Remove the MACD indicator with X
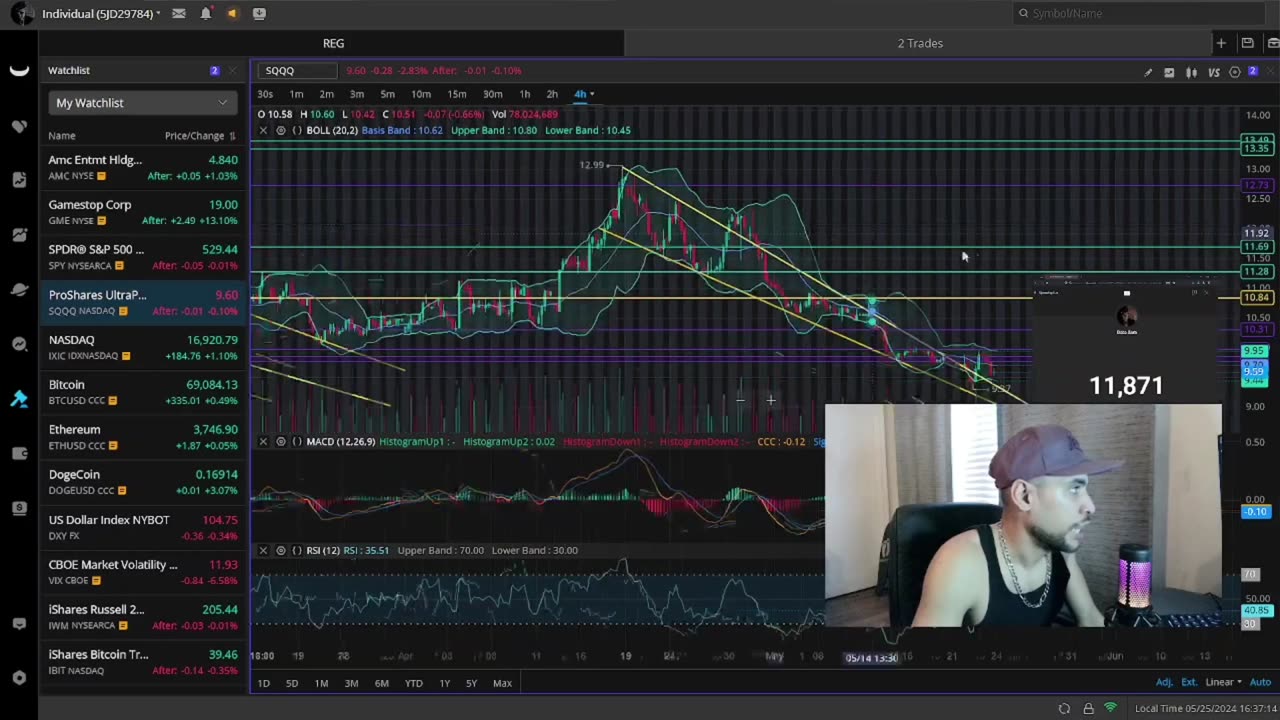This screenshot has height=720, width=1280. click(263, 441)
